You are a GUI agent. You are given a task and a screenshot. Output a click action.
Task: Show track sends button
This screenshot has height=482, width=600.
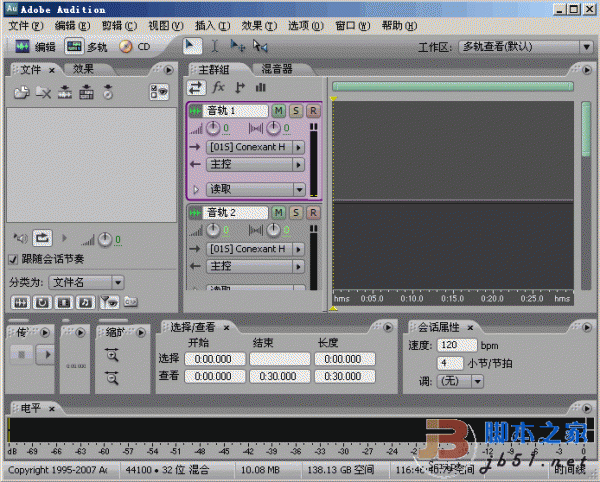click(x=240, y=88)
